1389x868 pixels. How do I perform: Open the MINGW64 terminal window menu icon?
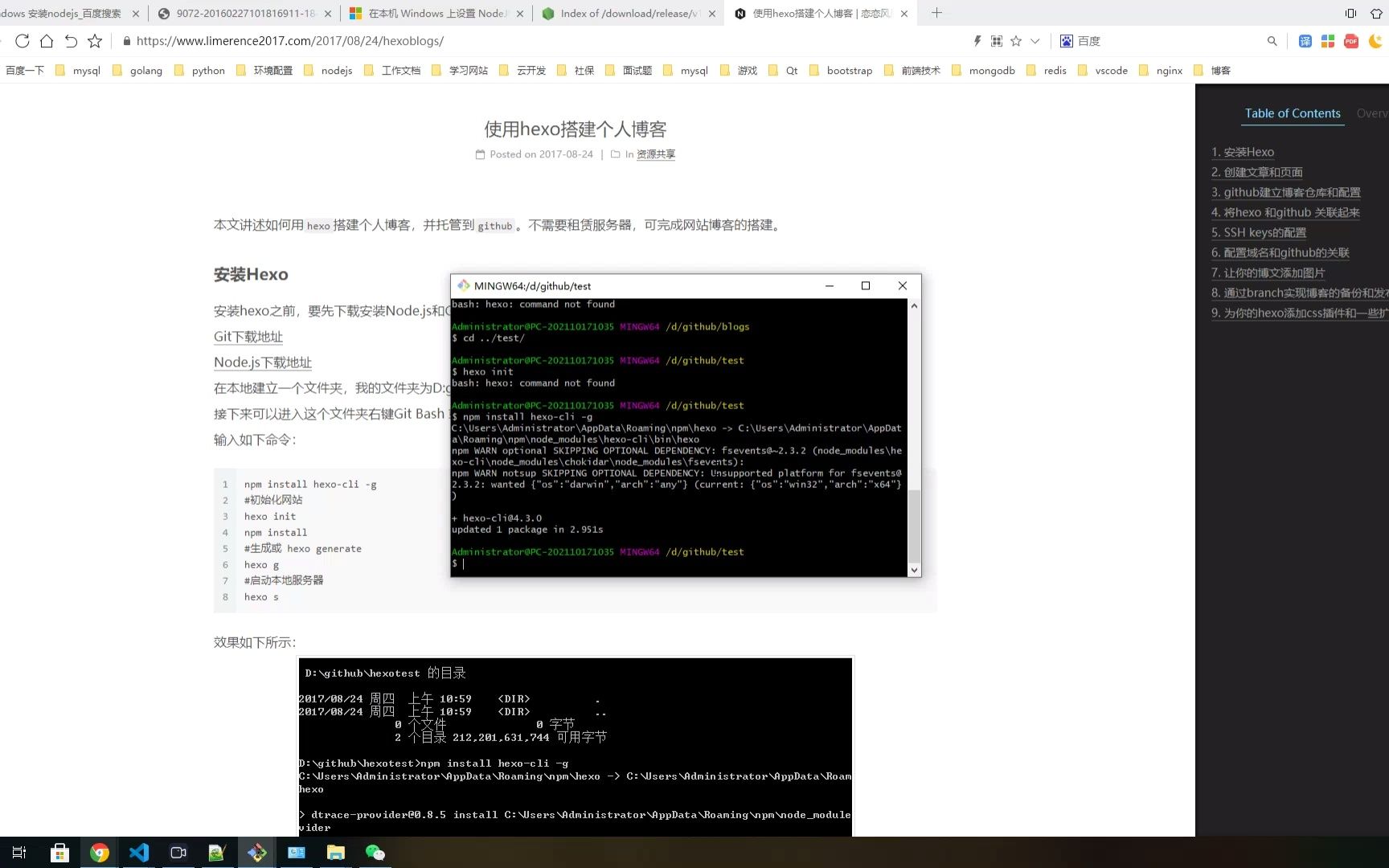463,286
